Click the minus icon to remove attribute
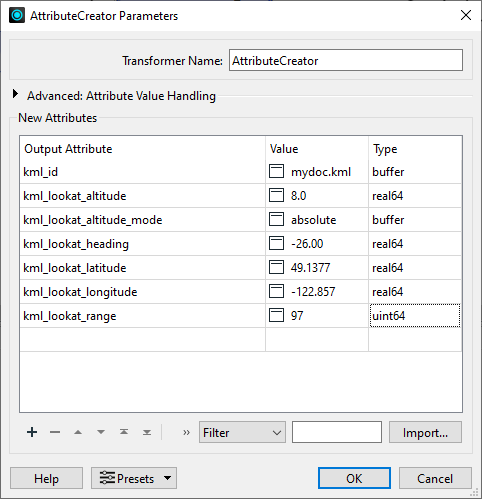Image resolution: width=482 pixels, height=499 pixels. coord(55,432)
